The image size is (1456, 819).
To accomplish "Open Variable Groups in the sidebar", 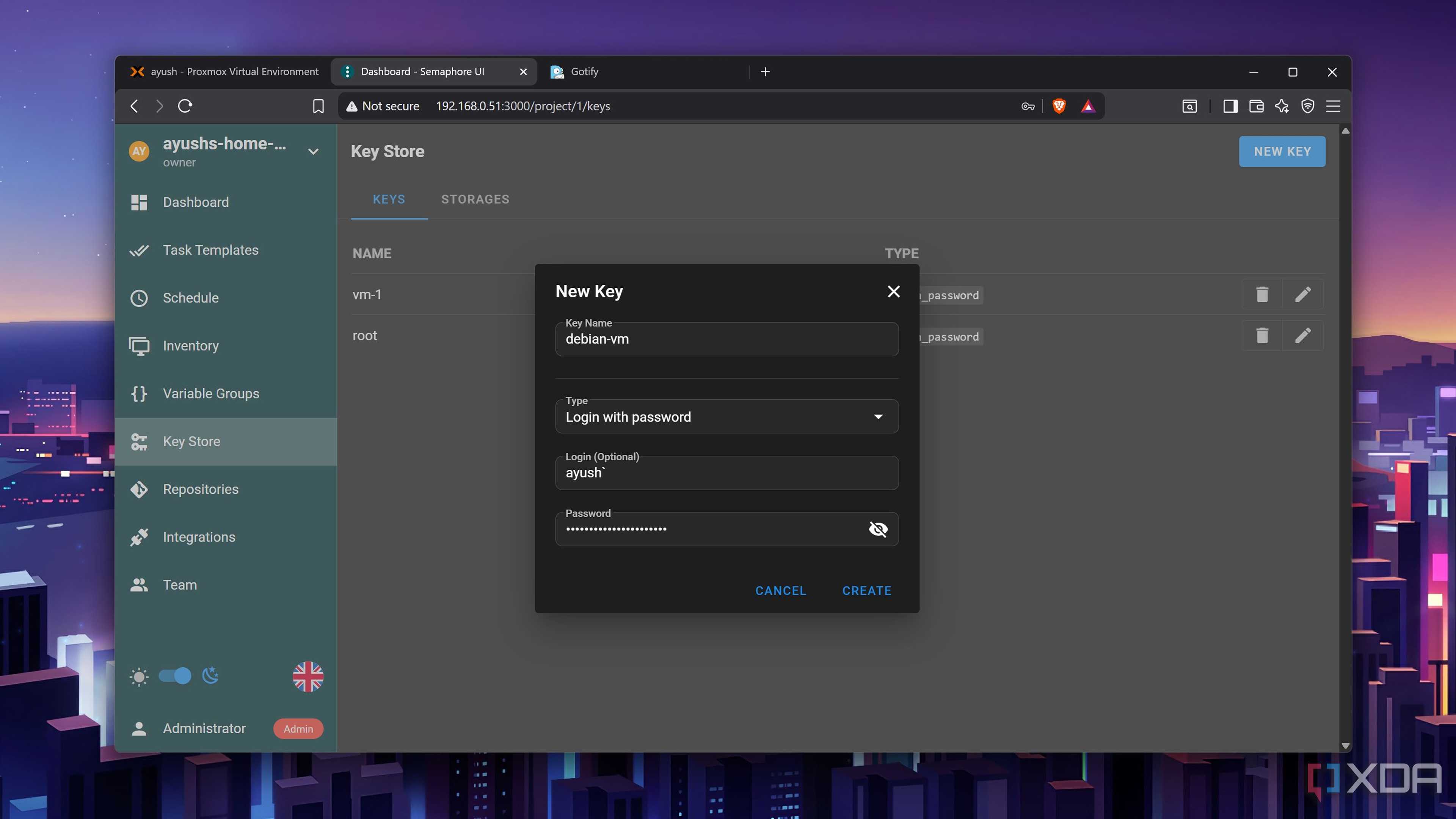I will [x=226, y=394].
